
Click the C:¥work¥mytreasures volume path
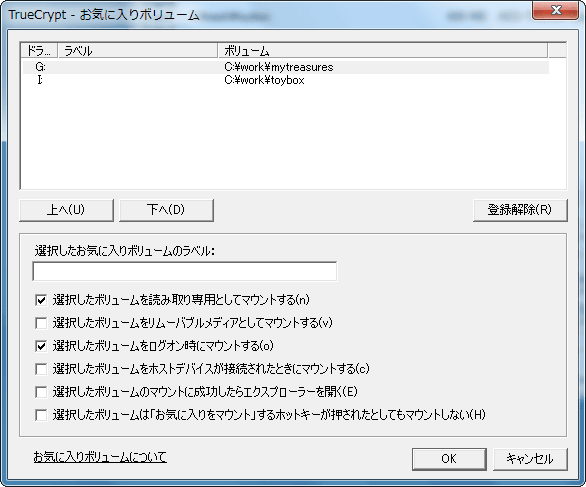tap(279, 67)
